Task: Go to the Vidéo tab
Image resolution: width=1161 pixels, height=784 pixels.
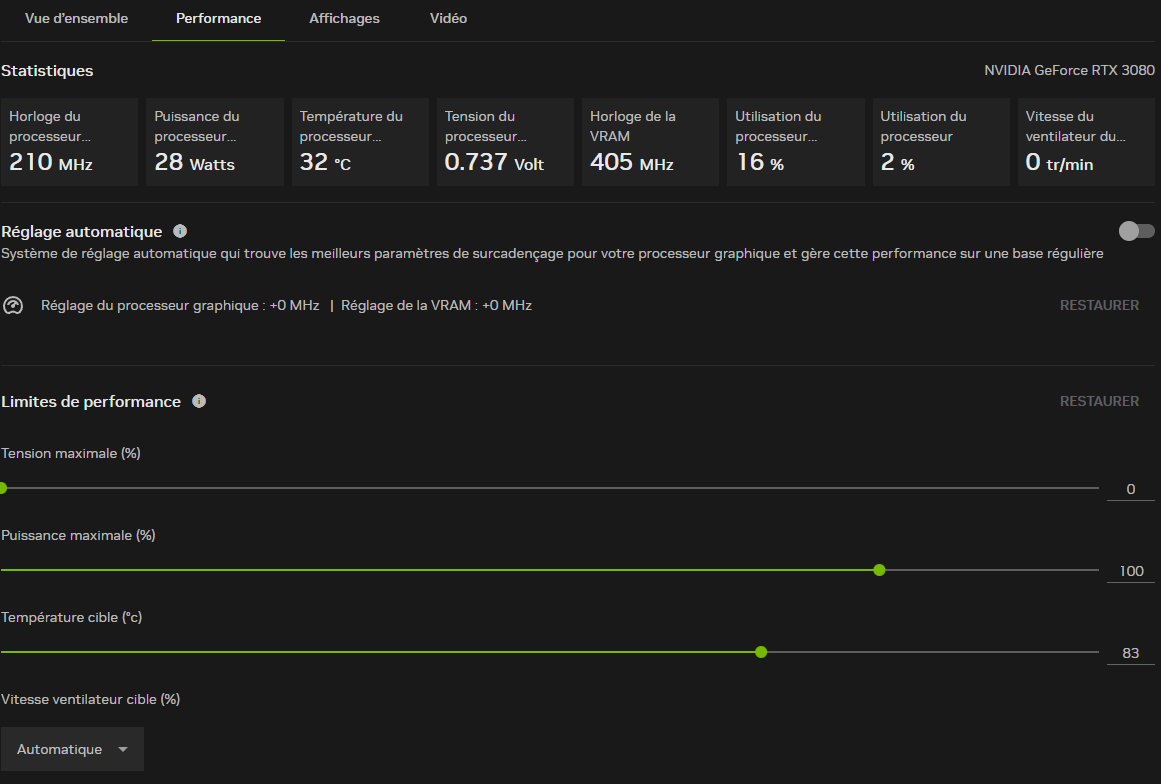Action: click(448, 19)
